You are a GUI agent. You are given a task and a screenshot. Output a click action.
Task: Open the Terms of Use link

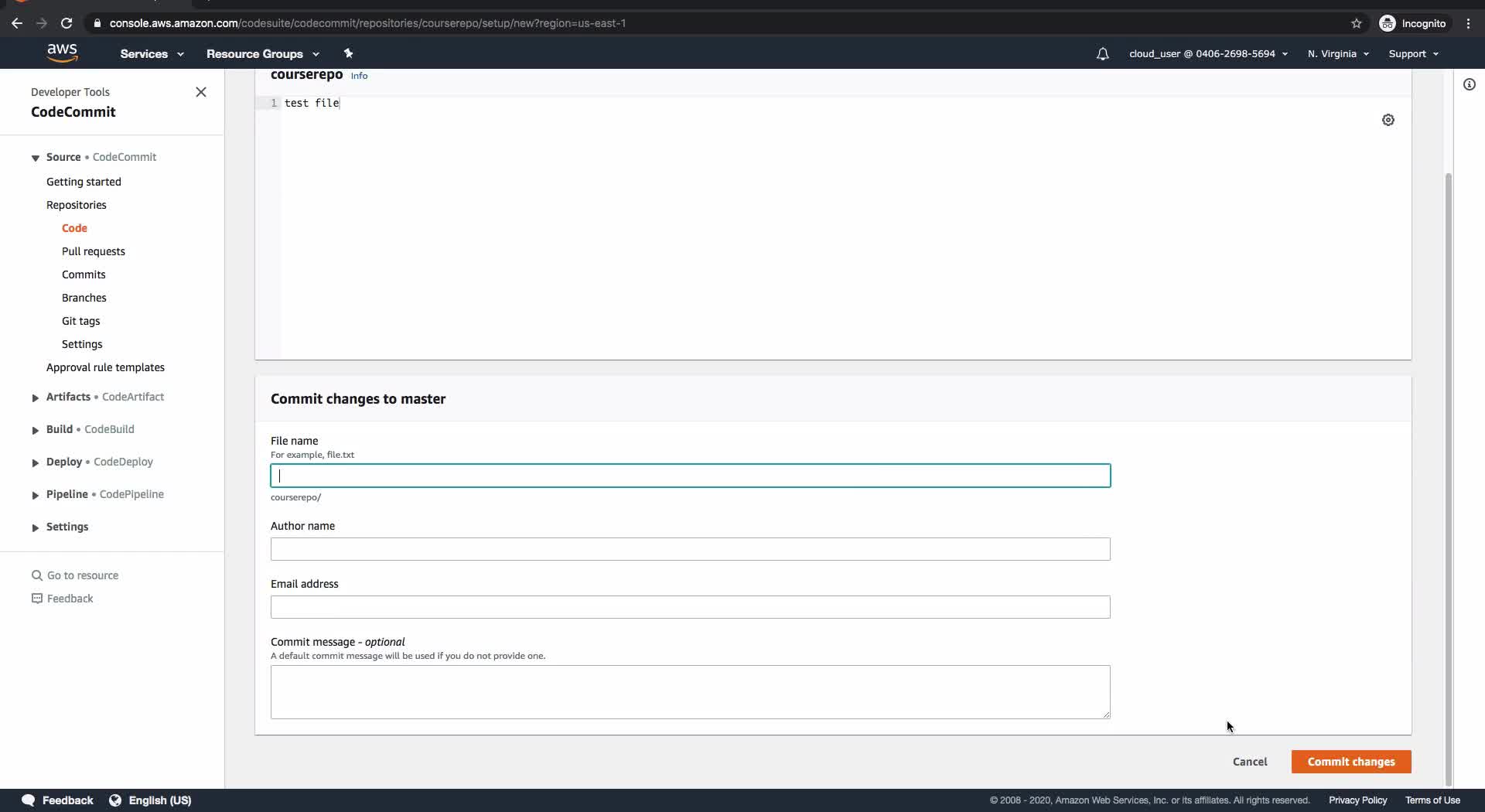click(1432, 800)
